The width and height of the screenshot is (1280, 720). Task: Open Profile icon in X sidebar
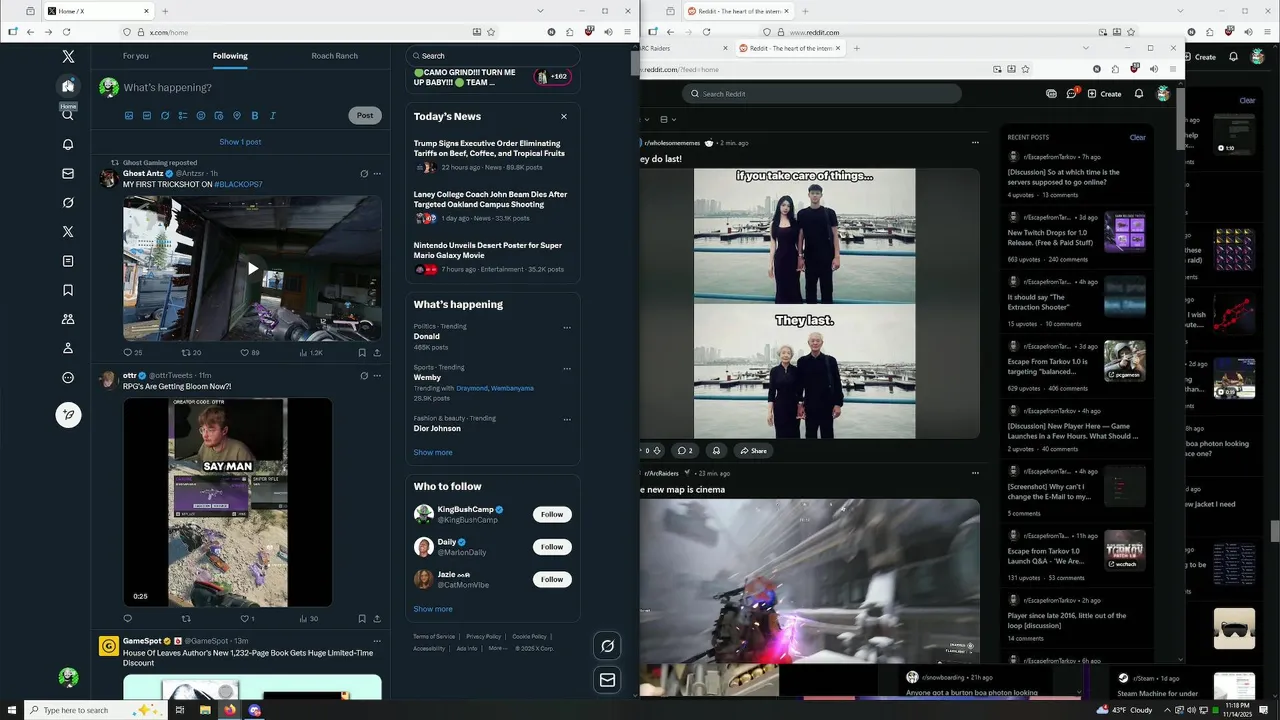click(68, 348)
